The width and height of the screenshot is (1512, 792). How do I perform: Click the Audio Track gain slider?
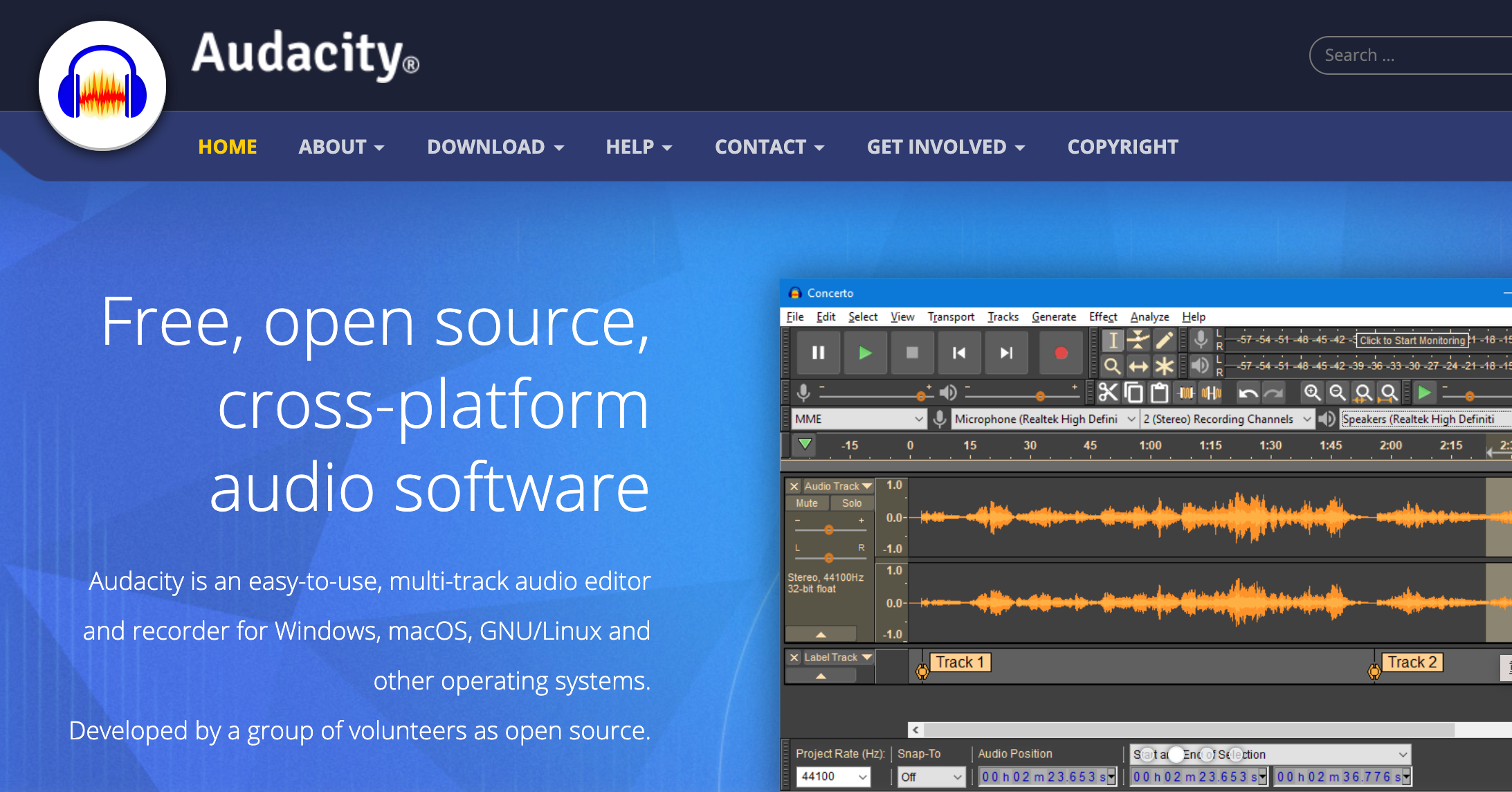pos(829,530)
